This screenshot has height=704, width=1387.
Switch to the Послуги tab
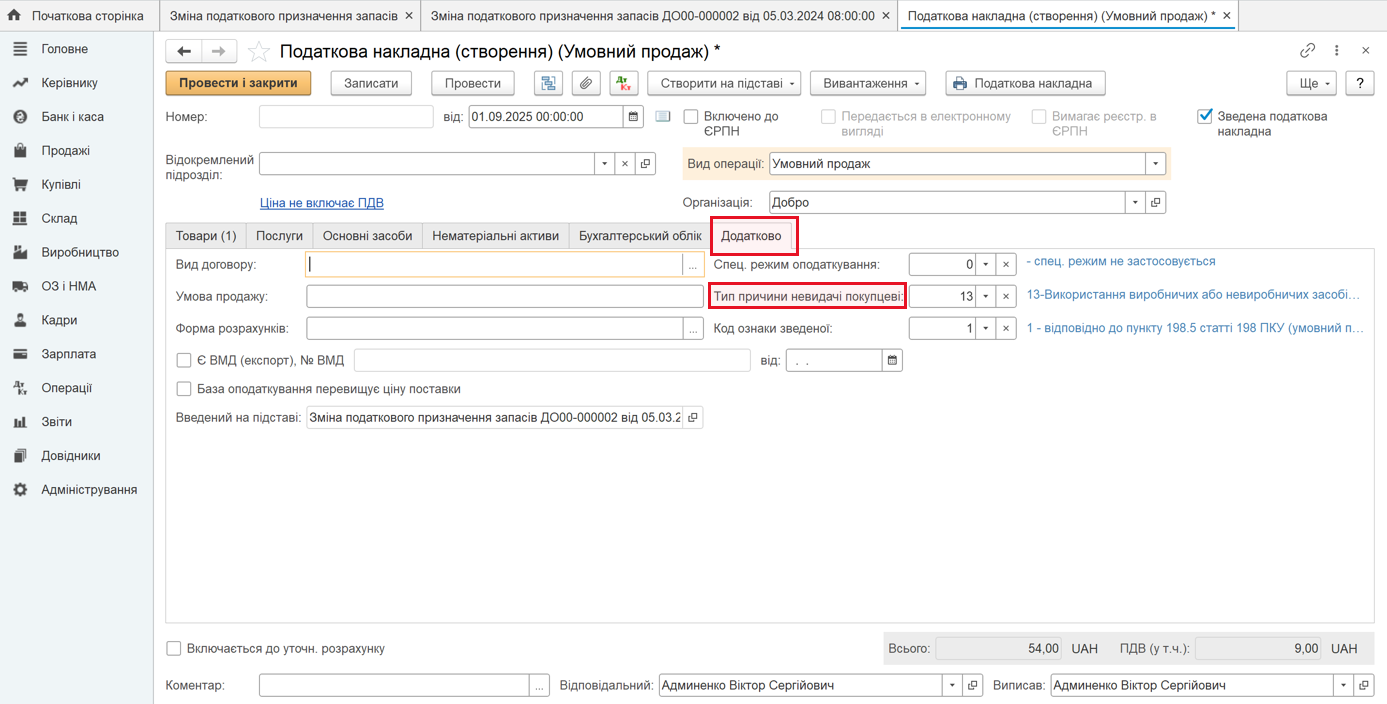280,236
